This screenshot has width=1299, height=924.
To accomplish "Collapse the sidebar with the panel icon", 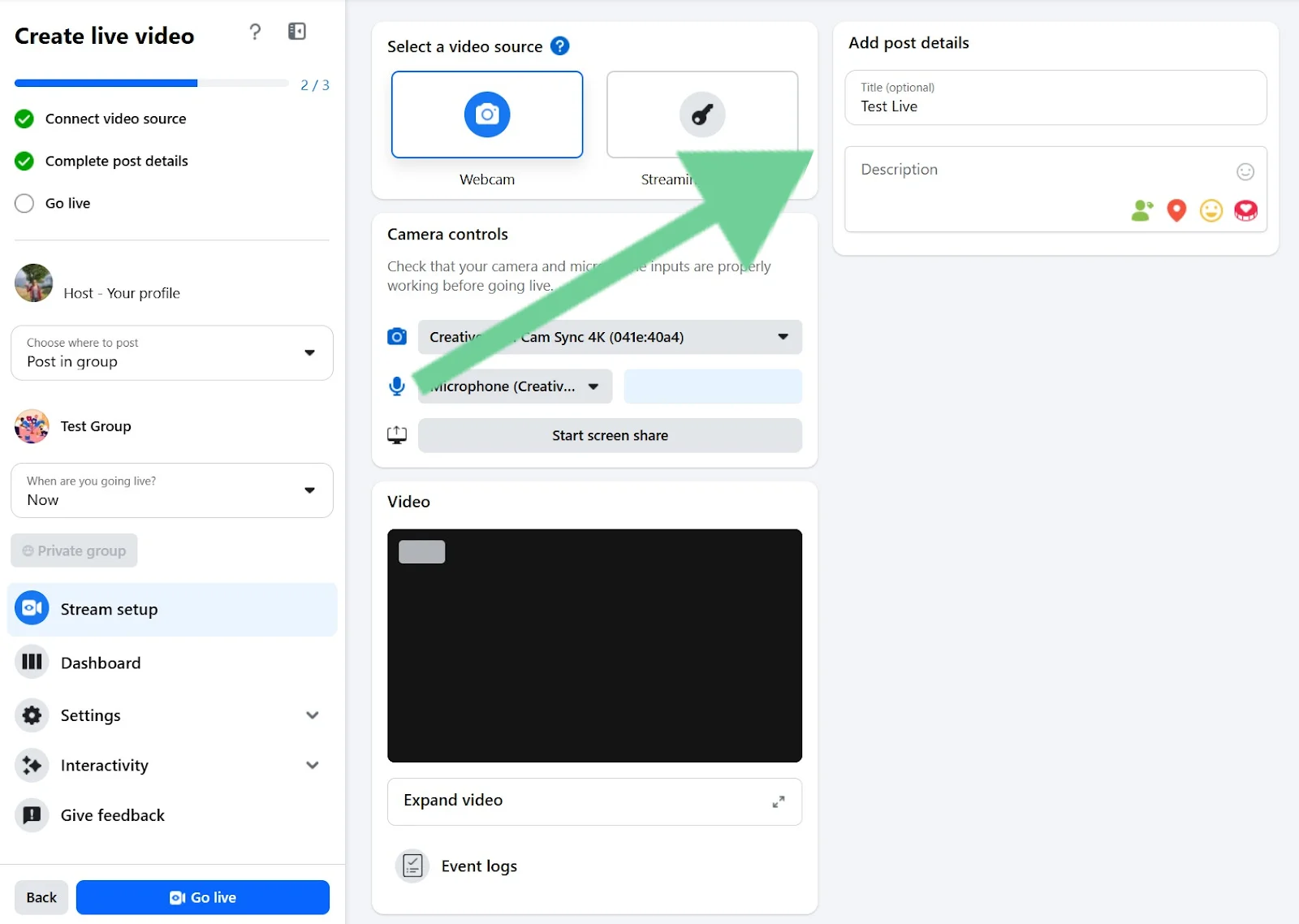I will pos(296,31).
